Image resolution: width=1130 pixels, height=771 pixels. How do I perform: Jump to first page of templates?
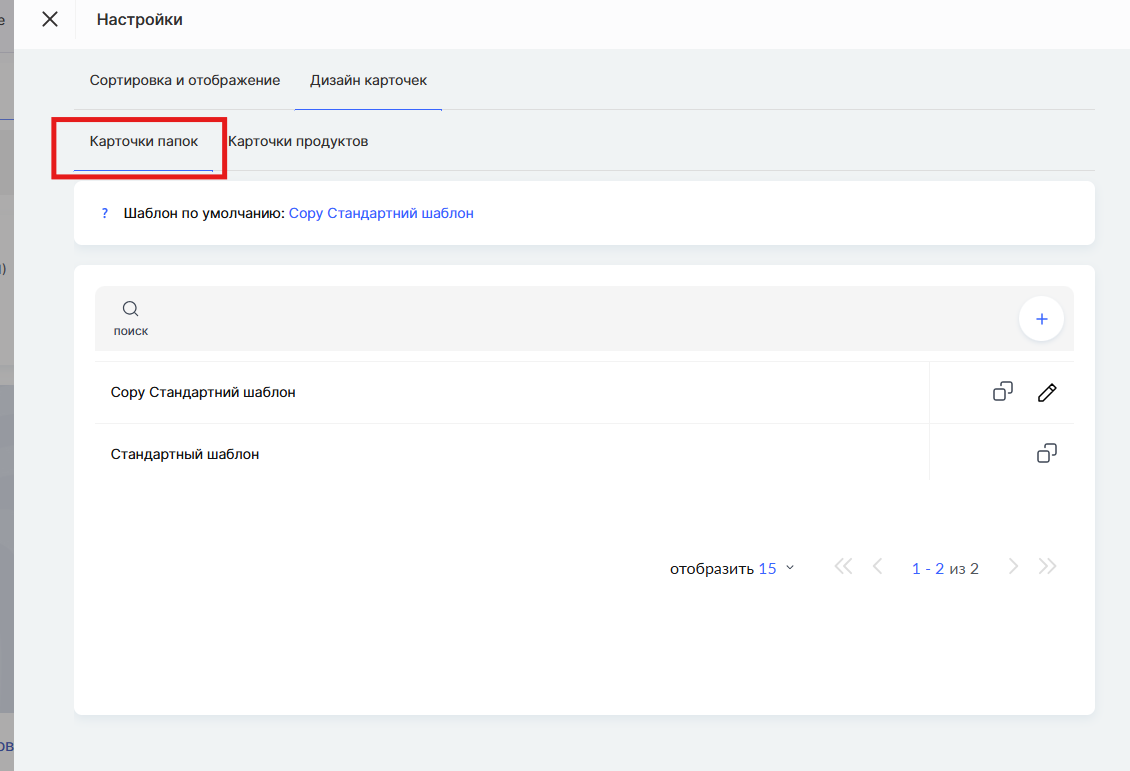pyautogui.click(x=843, y=567)
